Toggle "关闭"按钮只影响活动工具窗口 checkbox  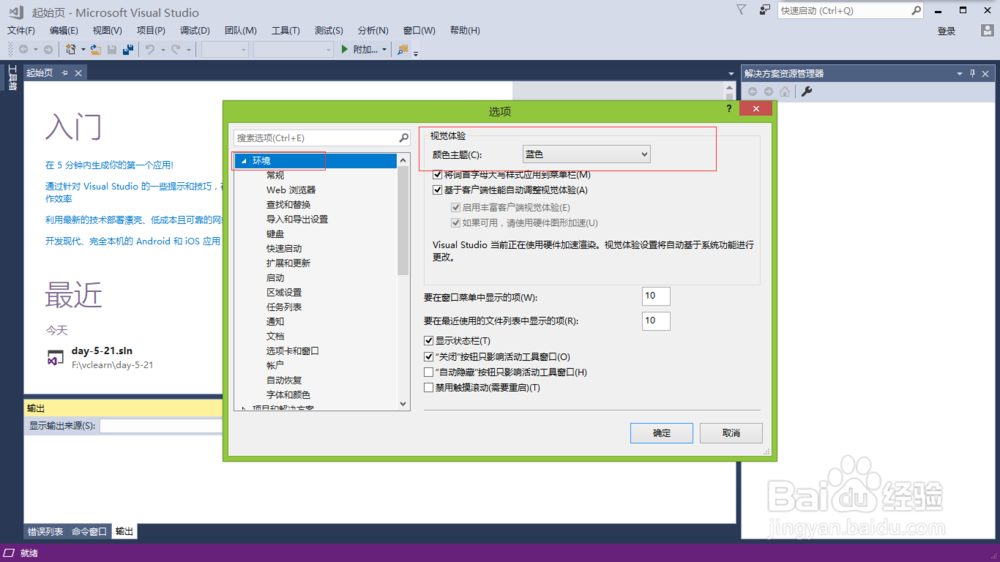click(x=429, y=357)
